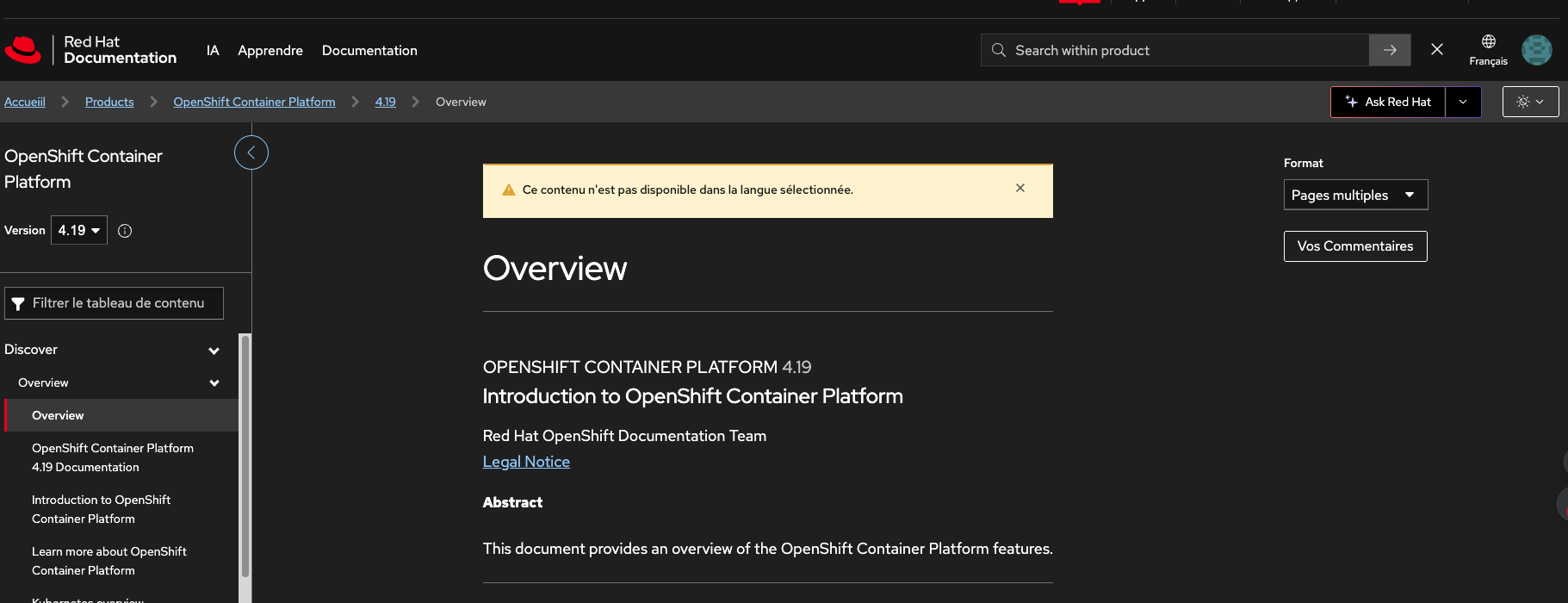Collapse the sidebar with the chevron circle

251,152
